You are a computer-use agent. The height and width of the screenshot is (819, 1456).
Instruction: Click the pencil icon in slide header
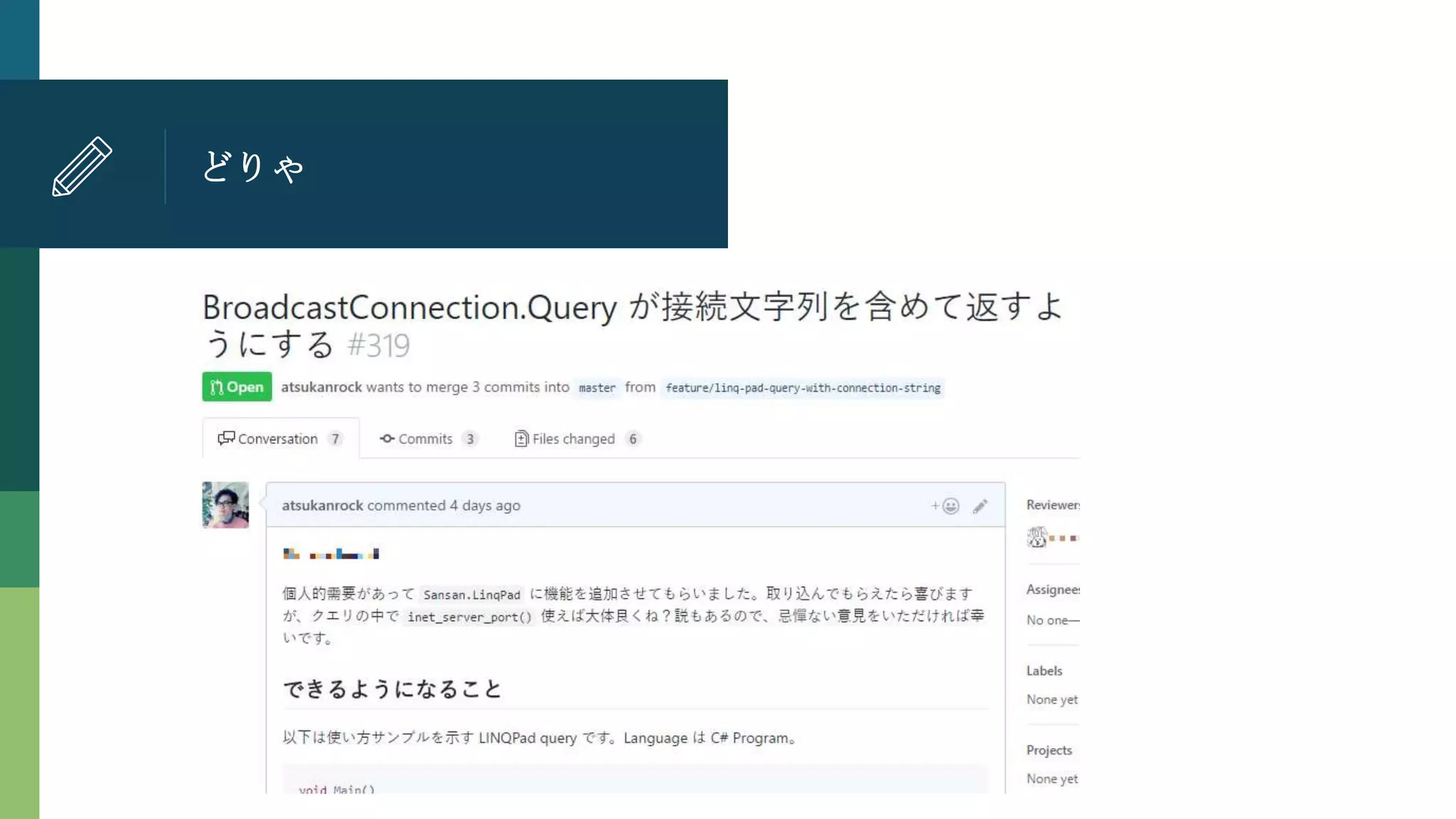point(82,166)
